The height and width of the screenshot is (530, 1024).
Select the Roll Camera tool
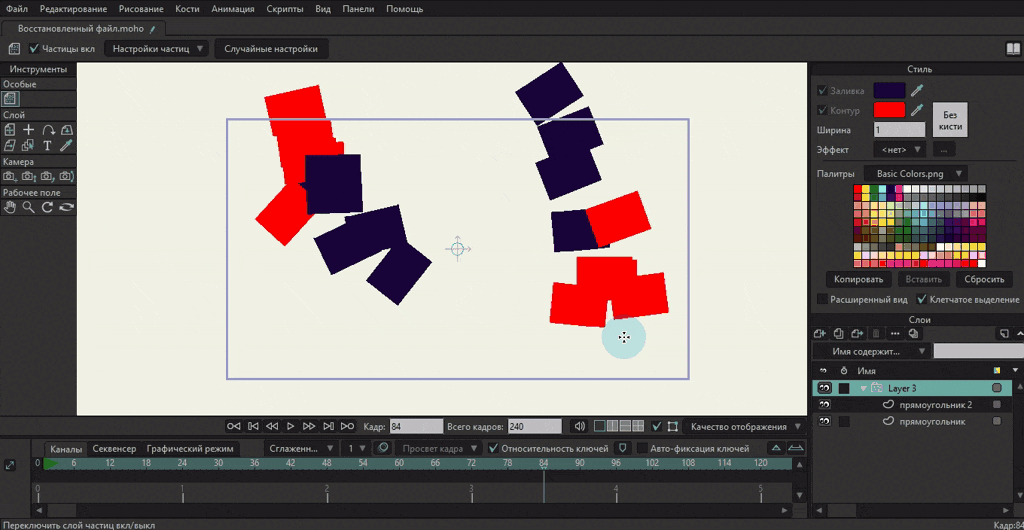click(48, 176)
